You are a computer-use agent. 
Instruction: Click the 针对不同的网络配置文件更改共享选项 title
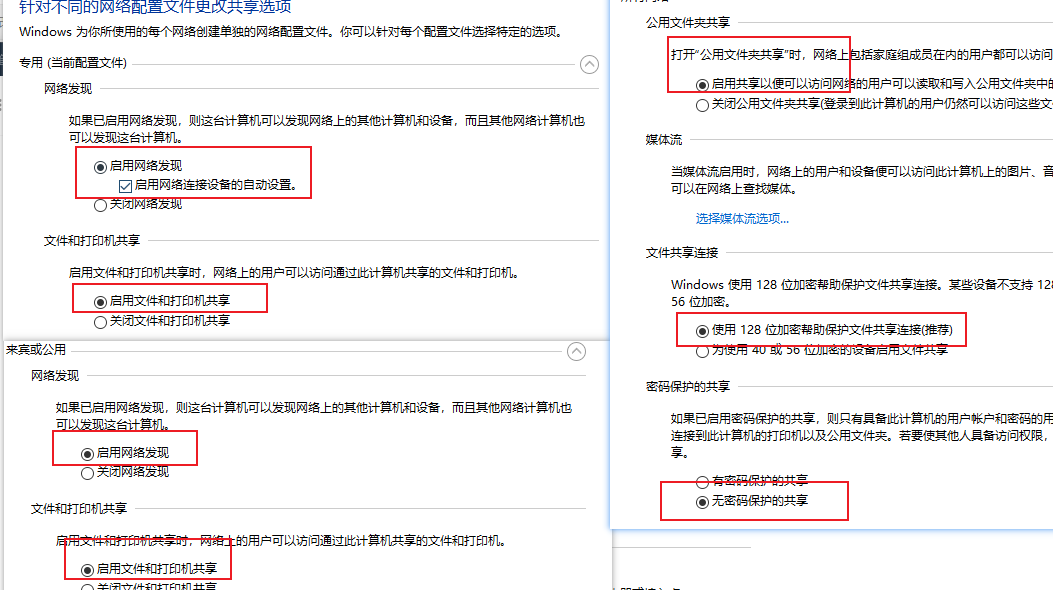(x=155, y=7)
